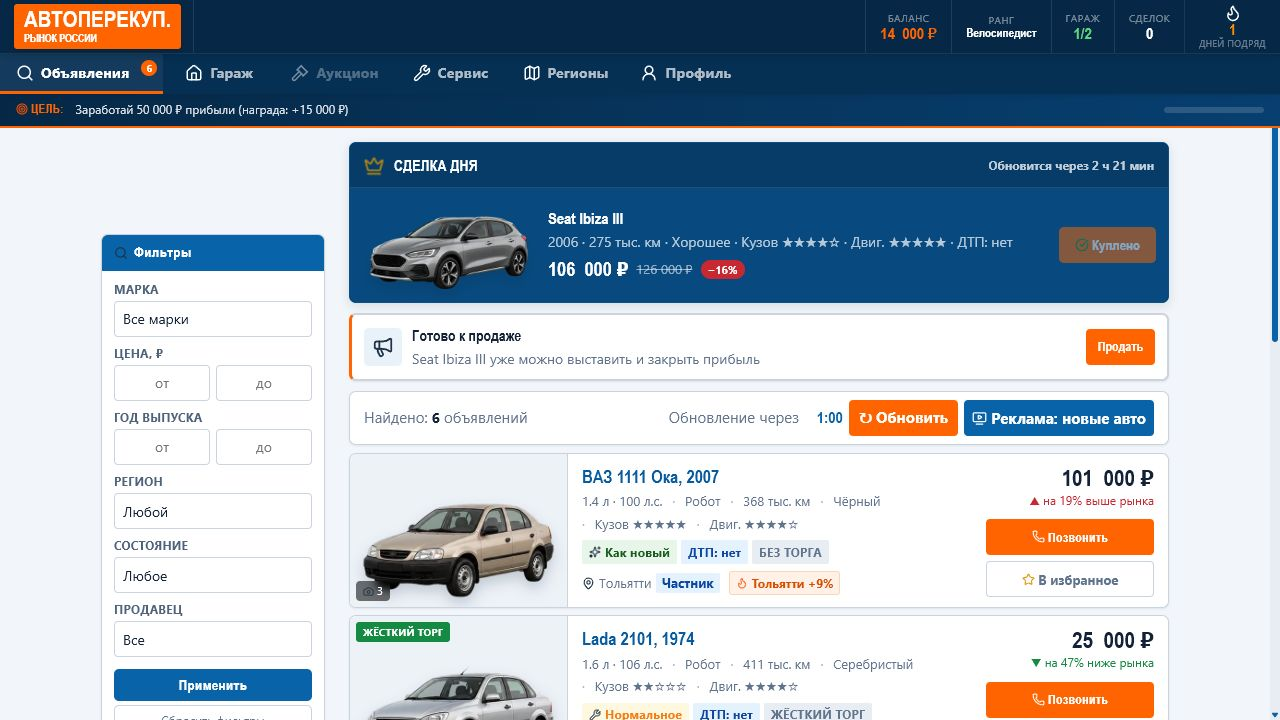
Task: Click the АВТОПЕРЕКУП logo
Action: point(97,26)
